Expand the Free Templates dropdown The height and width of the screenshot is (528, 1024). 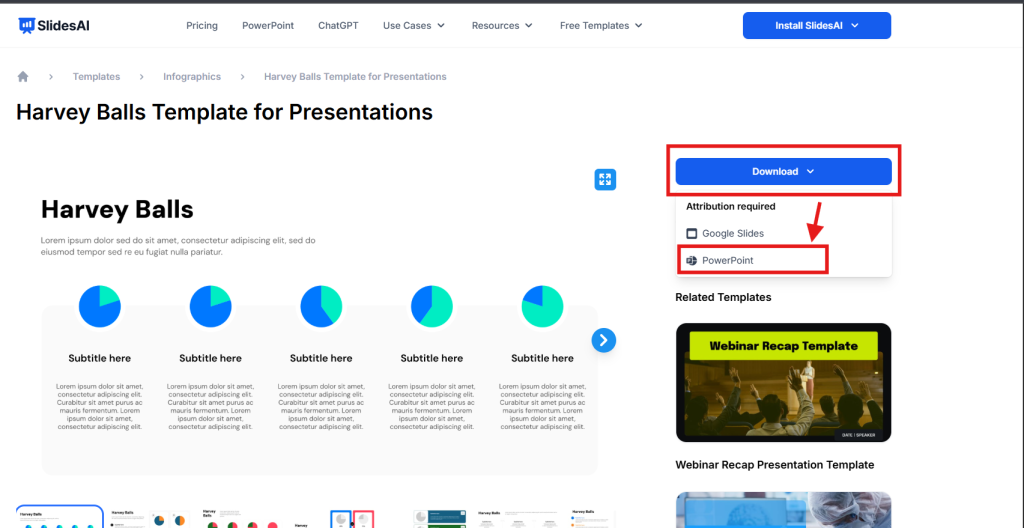coord(601,25)
